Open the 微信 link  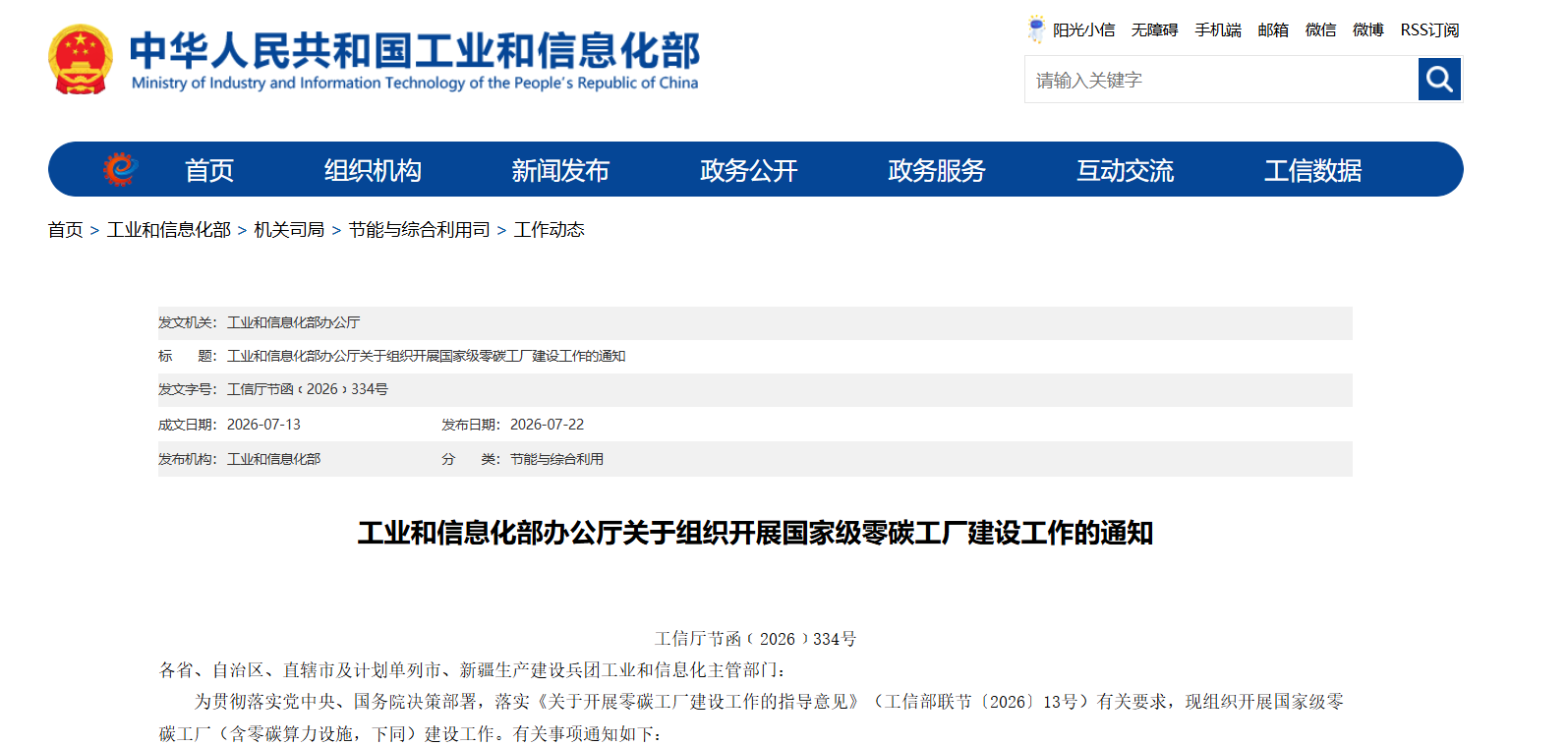click(x=1320, y=30)
